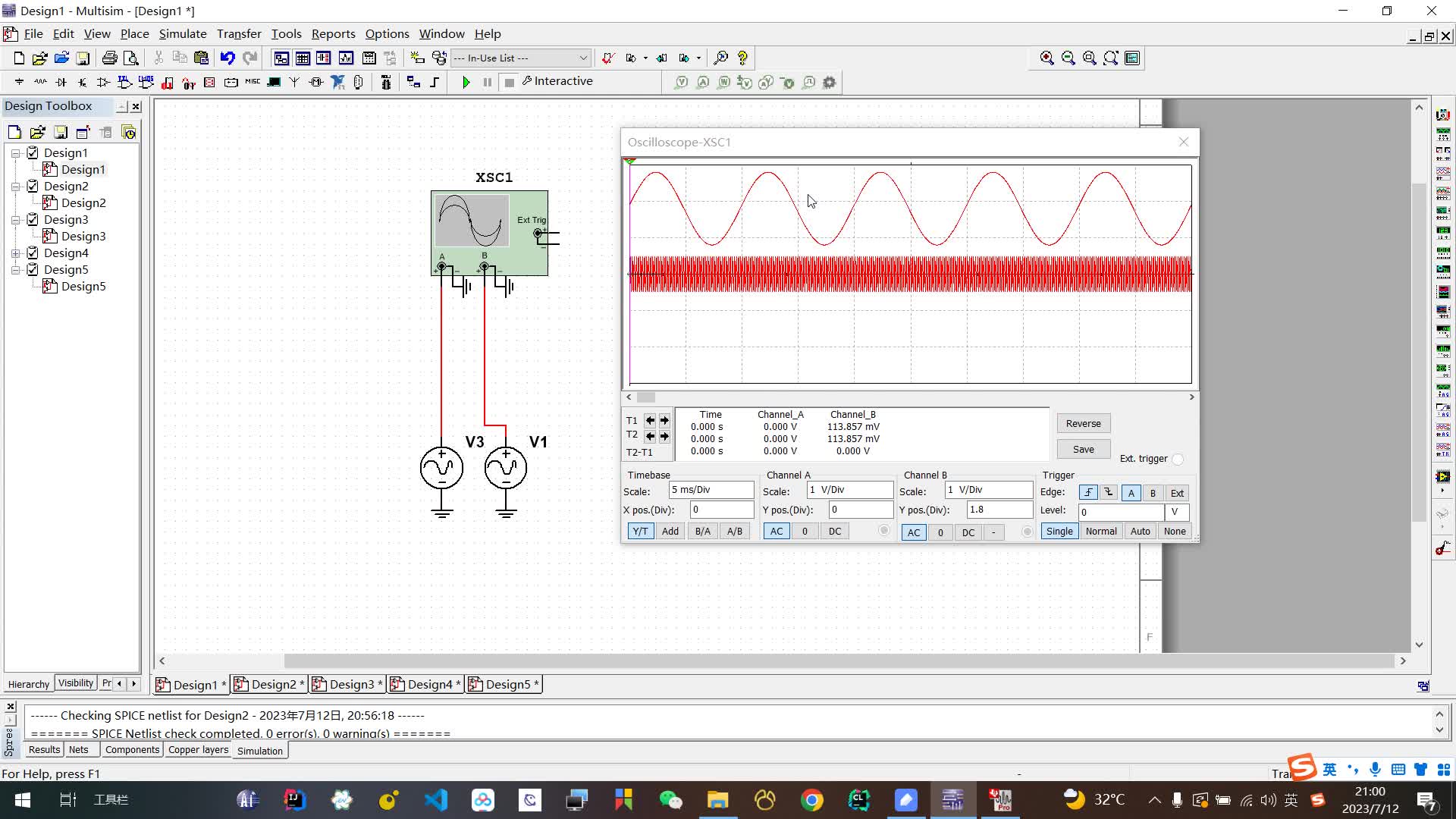Screen dimensions: 1456x819
Task: Select the Timebase Scale dropdown
Action: click(711, 490)
